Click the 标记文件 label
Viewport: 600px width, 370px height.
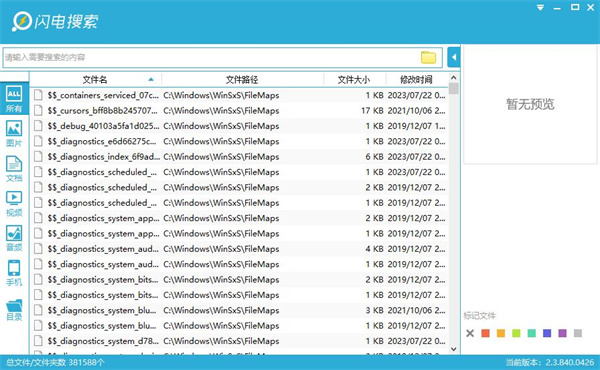tap(479, 316)
